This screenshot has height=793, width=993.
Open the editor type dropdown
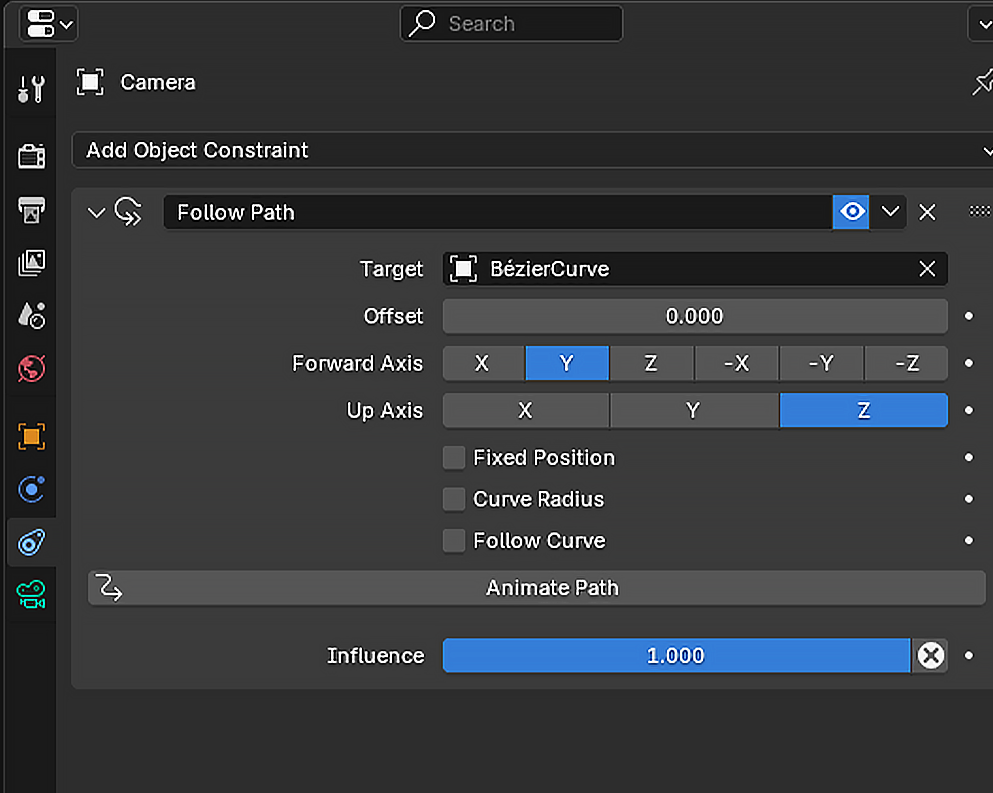(x=49, y=24)
